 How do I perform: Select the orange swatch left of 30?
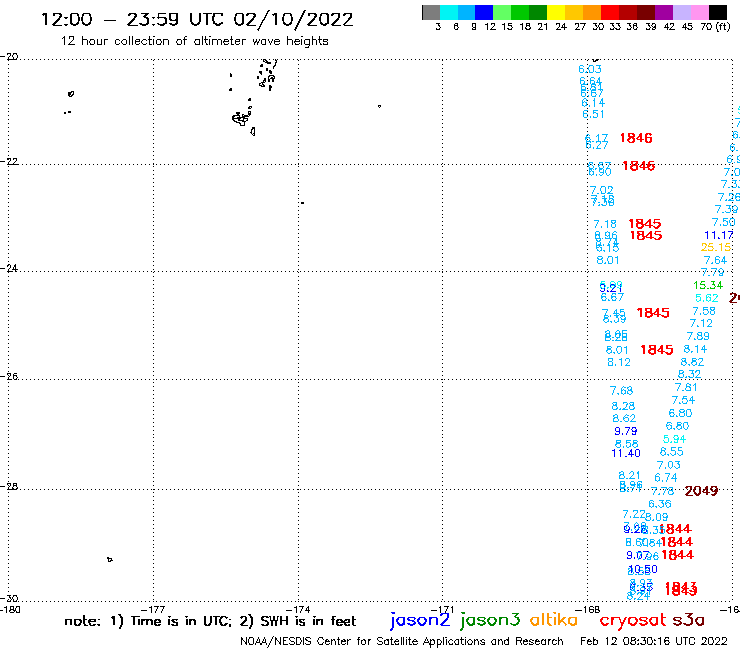[592, 12]
